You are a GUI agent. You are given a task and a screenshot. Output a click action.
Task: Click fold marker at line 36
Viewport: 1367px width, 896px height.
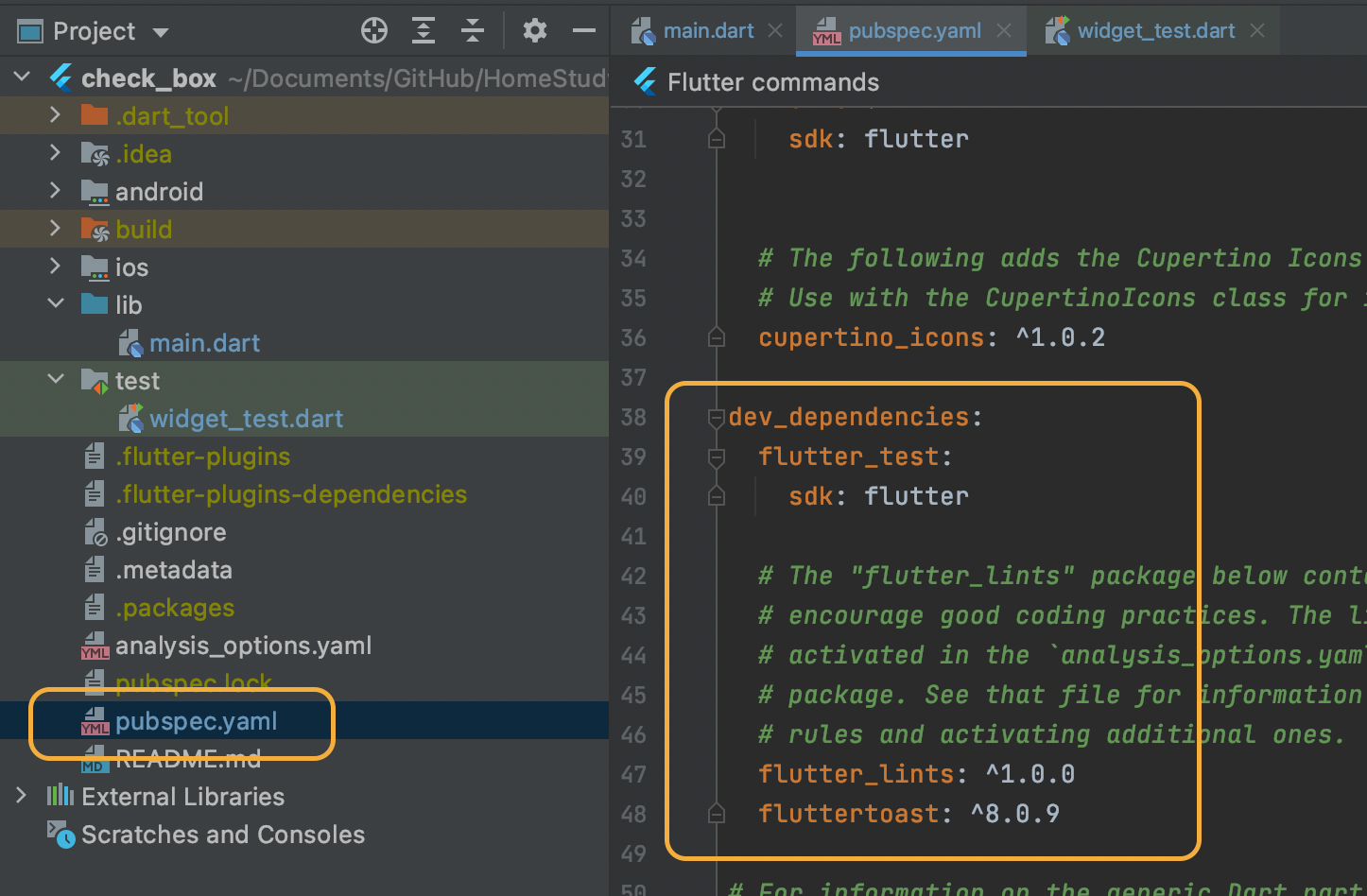(717, 337)
